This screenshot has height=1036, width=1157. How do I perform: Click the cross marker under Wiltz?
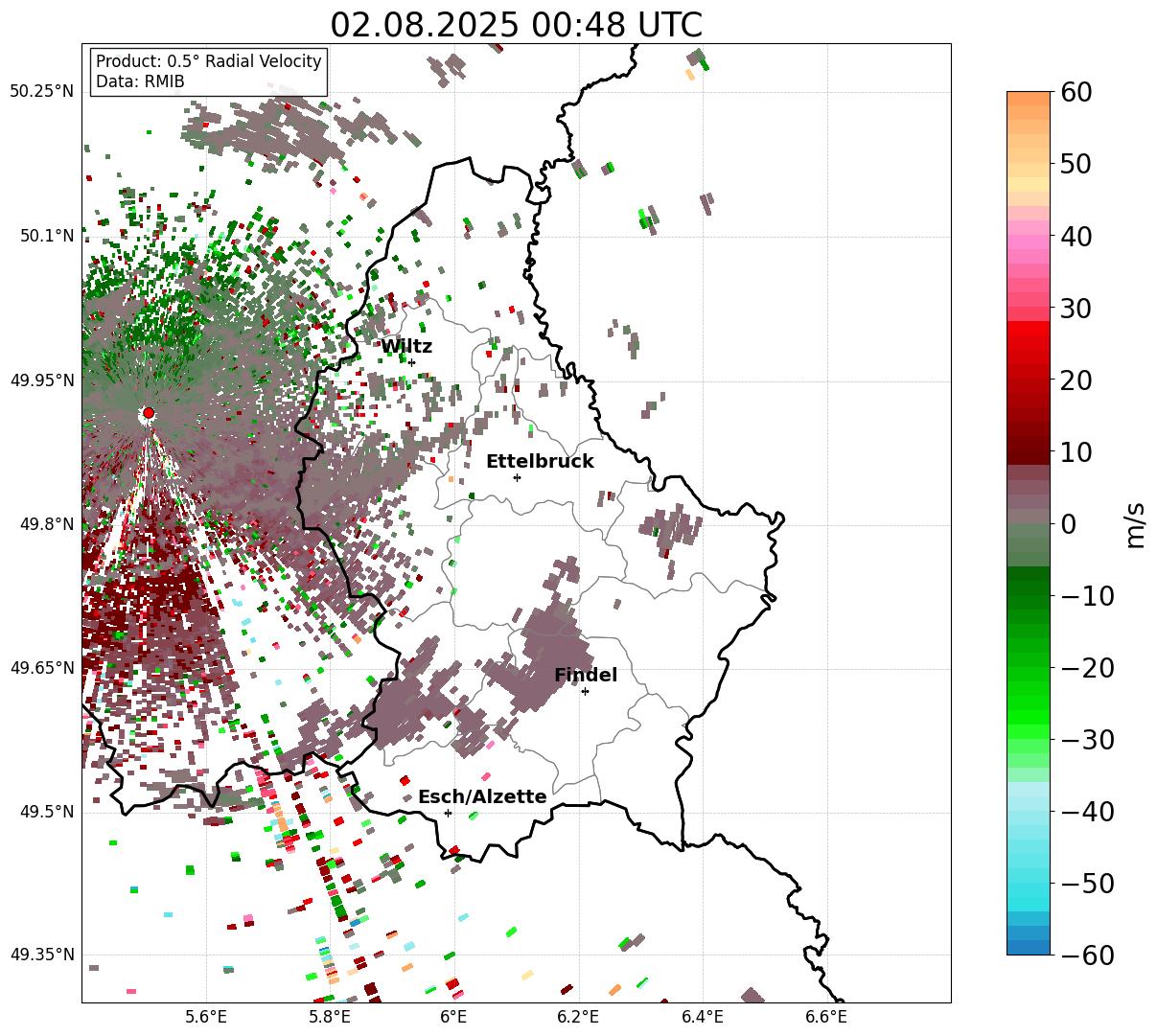[x=412, y=362]
